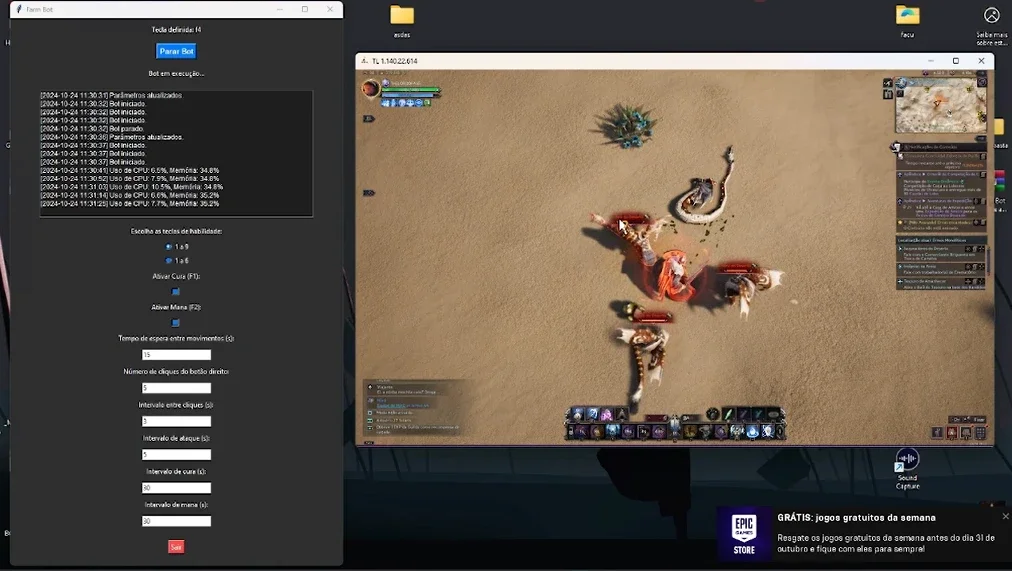This screenshot has height=571, width=1012.
Task: Select the '1 a 6' skill keys radio
Action: click(169, 261)
